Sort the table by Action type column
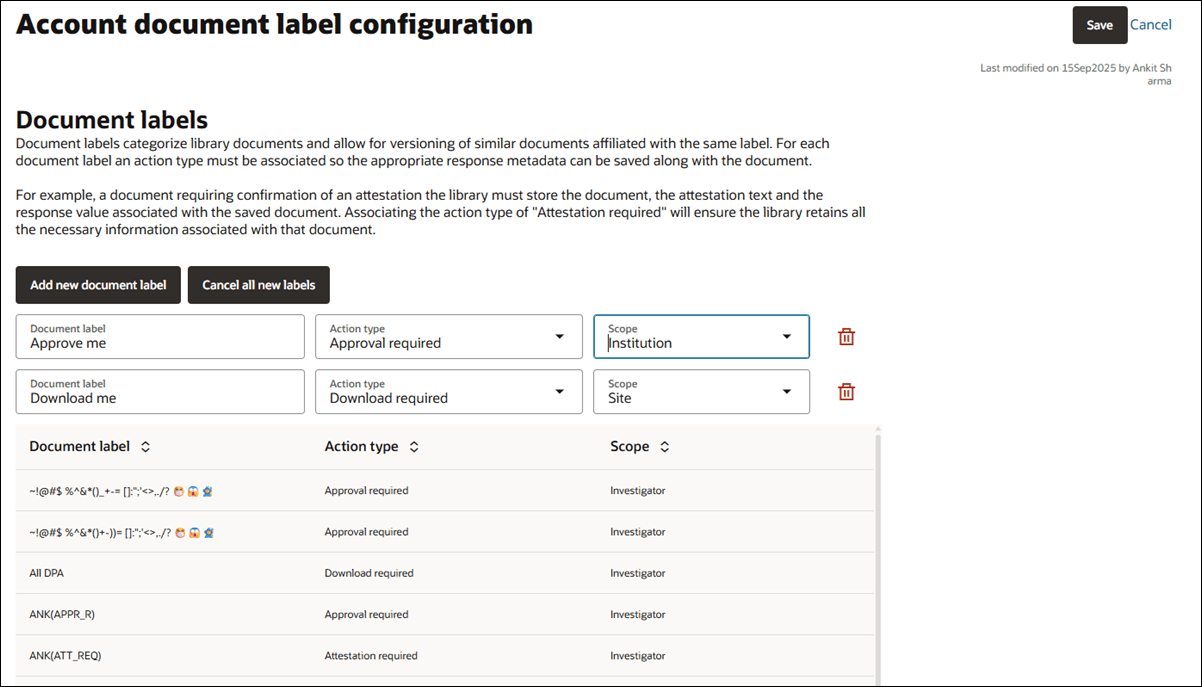Screen dimensions: 1202x687 (412, 446)
